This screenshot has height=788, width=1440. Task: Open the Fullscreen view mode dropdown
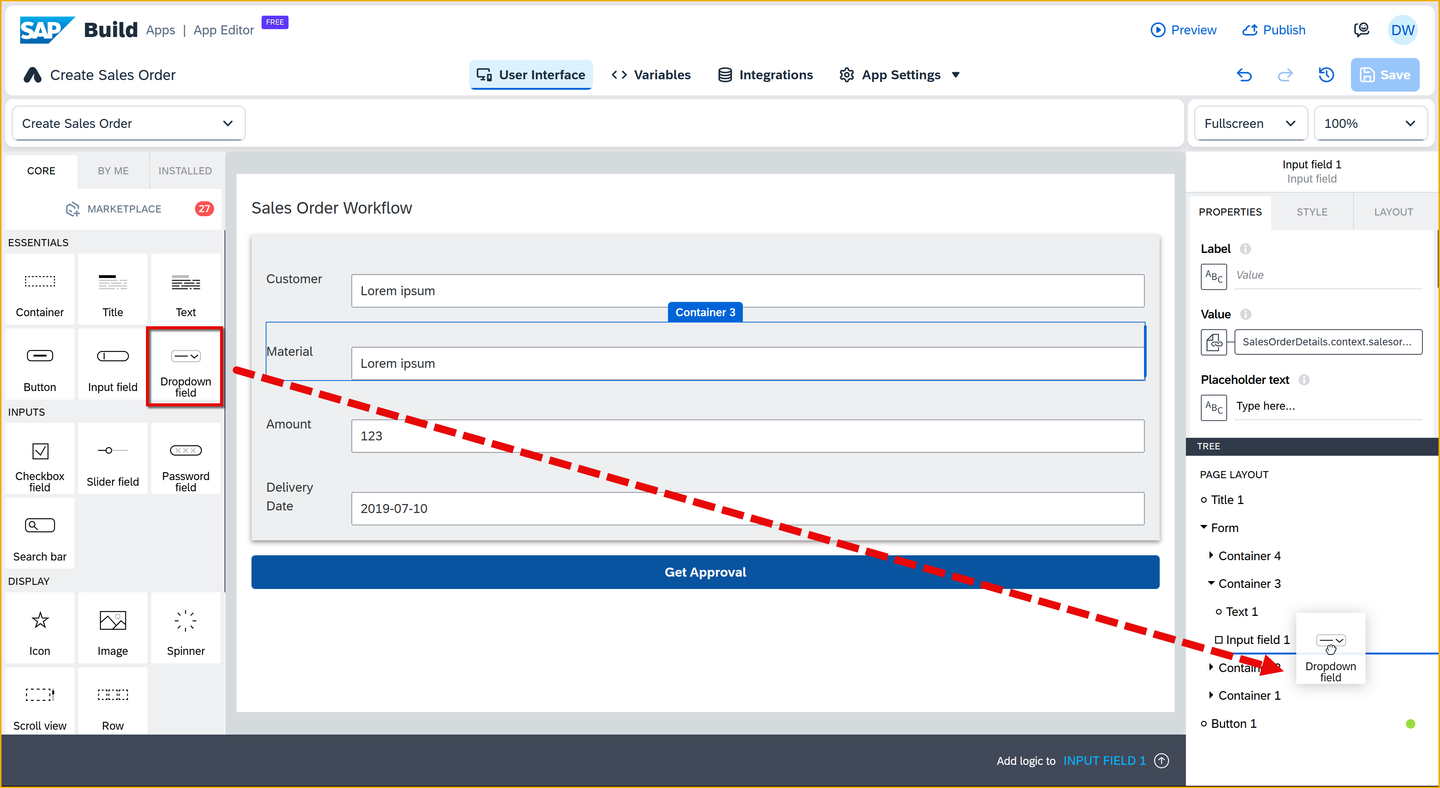pos(1251,123)
